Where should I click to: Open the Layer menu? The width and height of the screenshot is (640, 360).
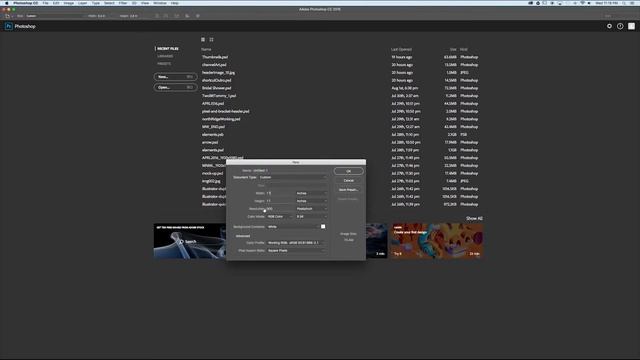[82, 3]
